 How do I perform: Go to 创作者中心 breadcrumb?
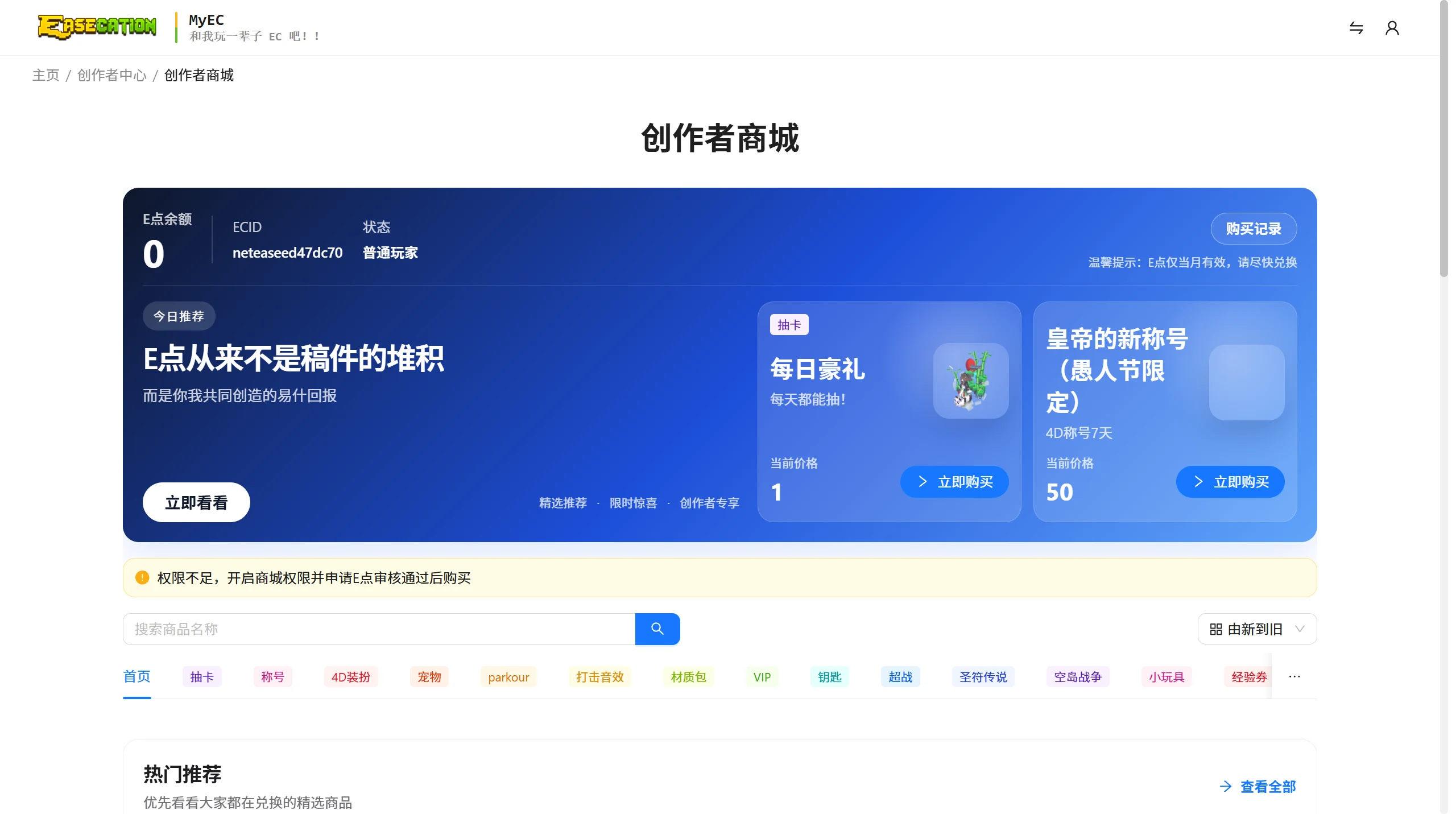pyautogui.click(x=112, y=75)
